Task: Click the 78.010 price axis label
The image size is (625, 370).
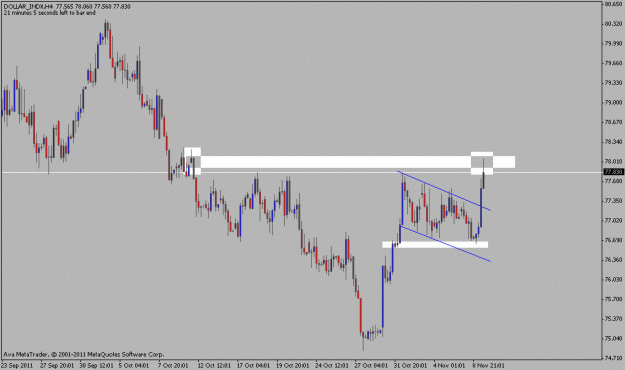Action: pyautogui.click(x=614, y=161)
